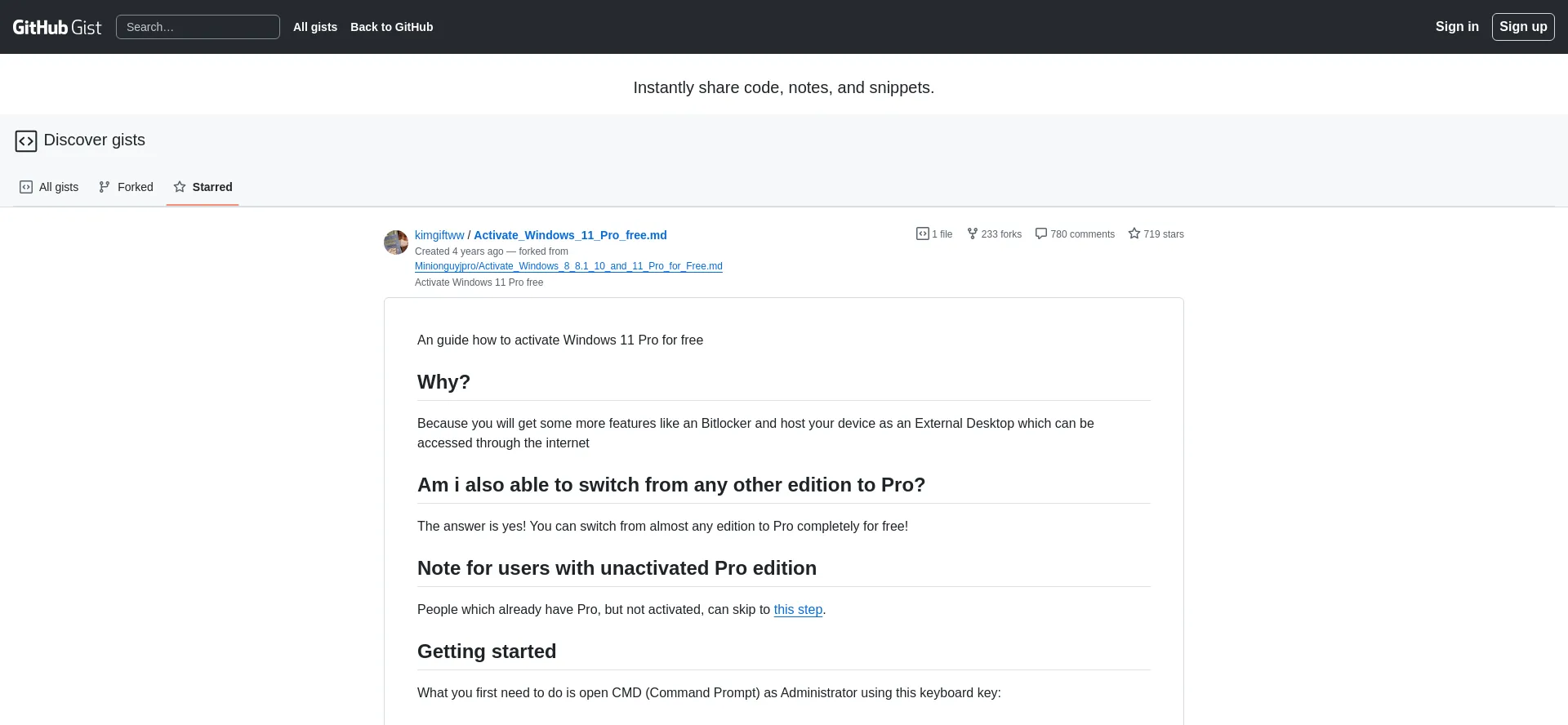Viewport: 1568px width, 725px height.
Task: View the 233 forks link
Action: (x=994, y=234)
